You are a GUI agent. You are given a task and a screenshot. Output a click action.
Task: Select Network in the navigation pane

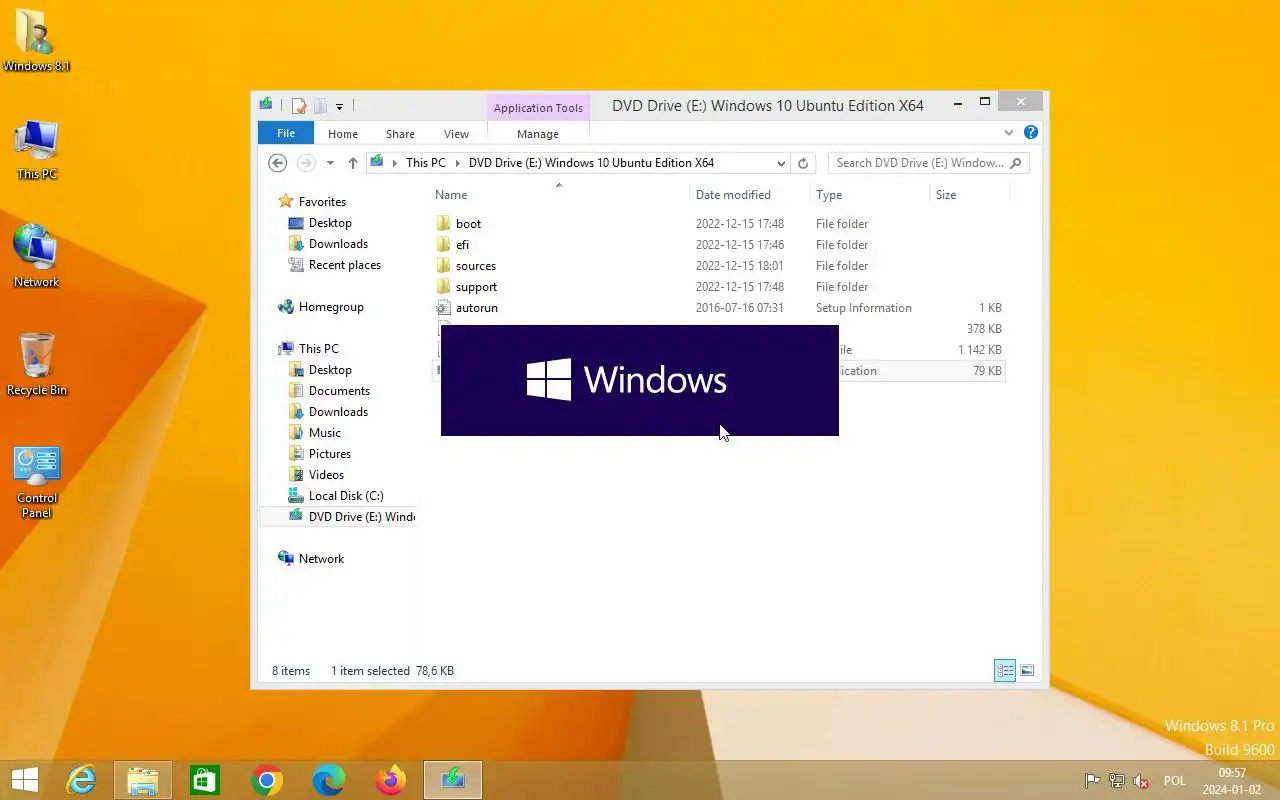click(x=321, y=559)
